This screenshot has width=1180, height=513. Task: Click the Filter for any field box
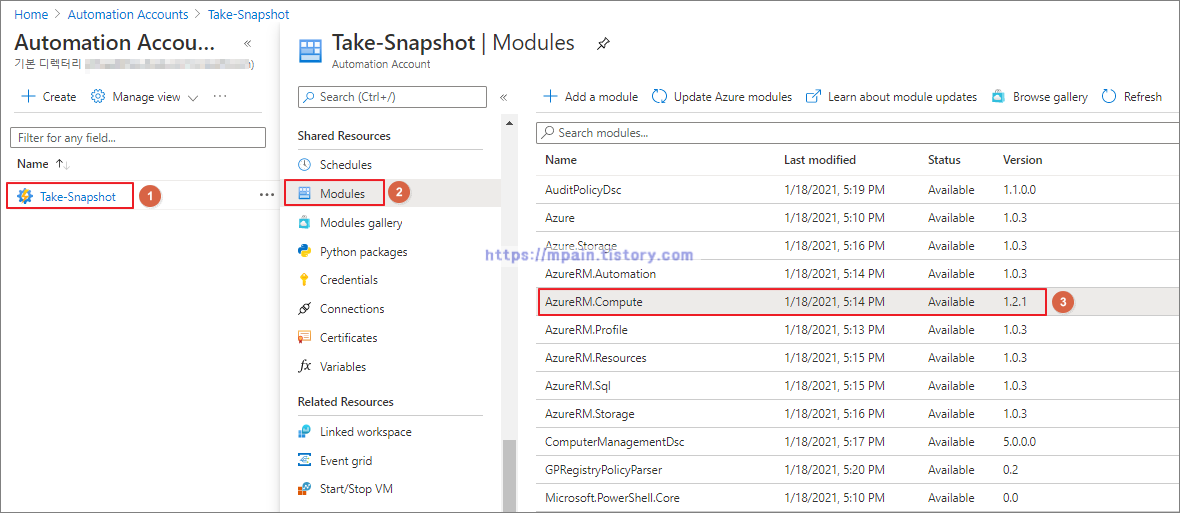click(138, 138)
